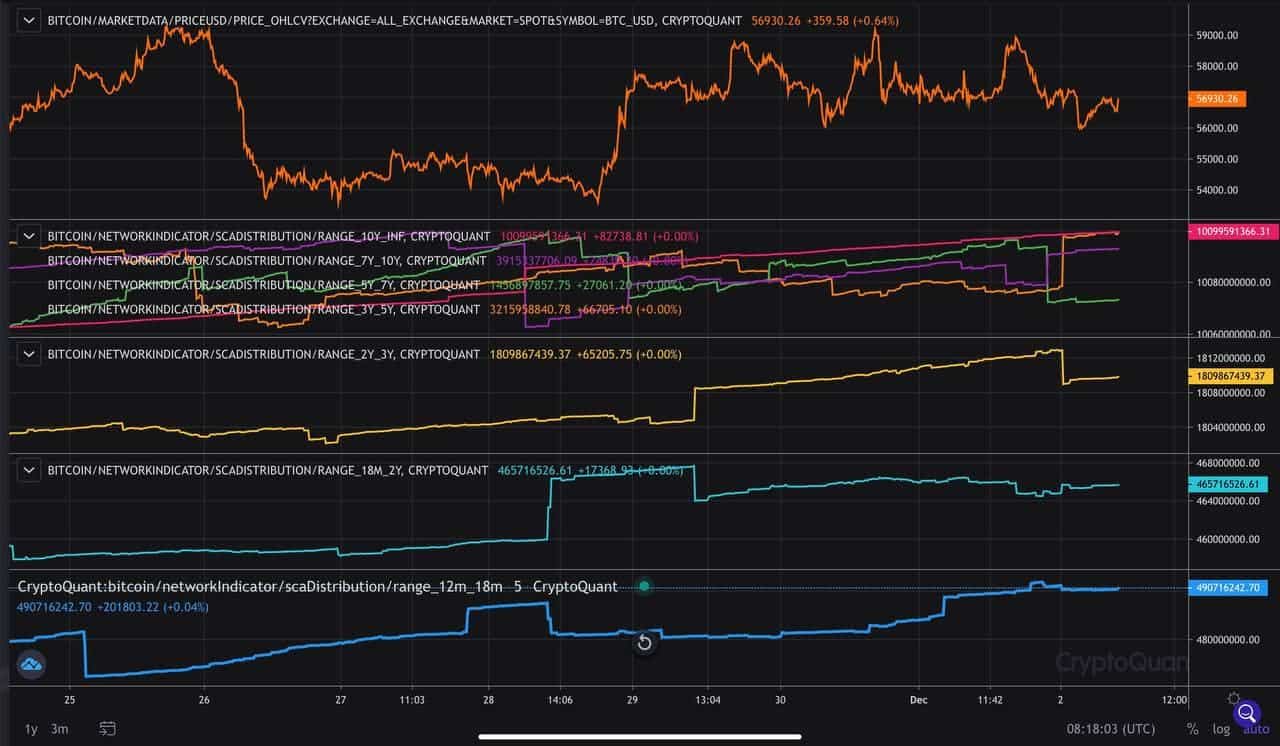Viewport: 1280px width, 746px height.
Task: Click the 11:42 label on time axis
Action: (x=992, y=700)
